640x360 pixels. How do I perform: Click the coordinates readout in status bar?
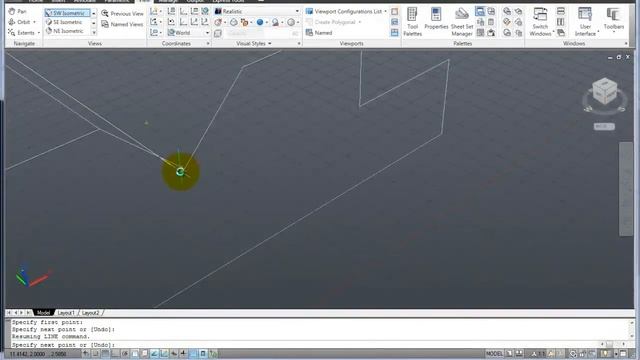pyautogui.click(x=38, y=354)
